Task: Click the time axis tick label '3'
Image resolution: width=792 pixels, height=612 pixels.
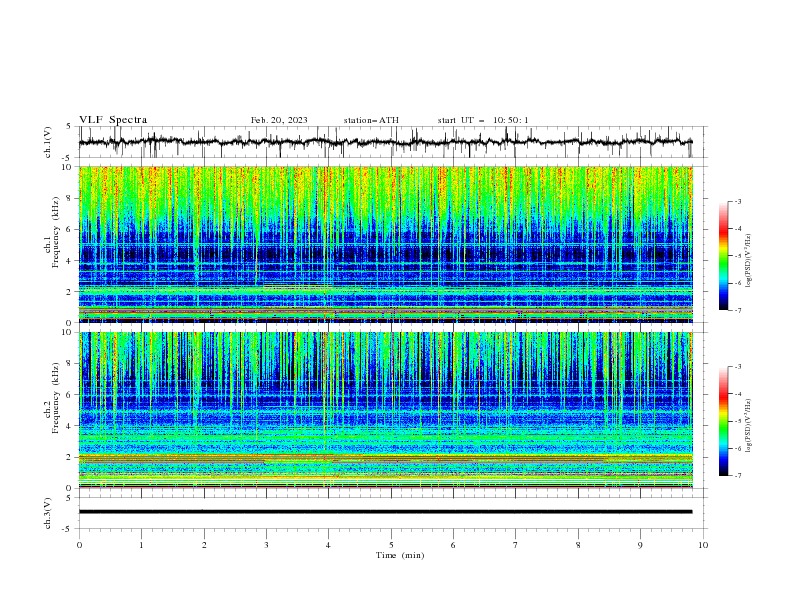Action: point(266,545)
